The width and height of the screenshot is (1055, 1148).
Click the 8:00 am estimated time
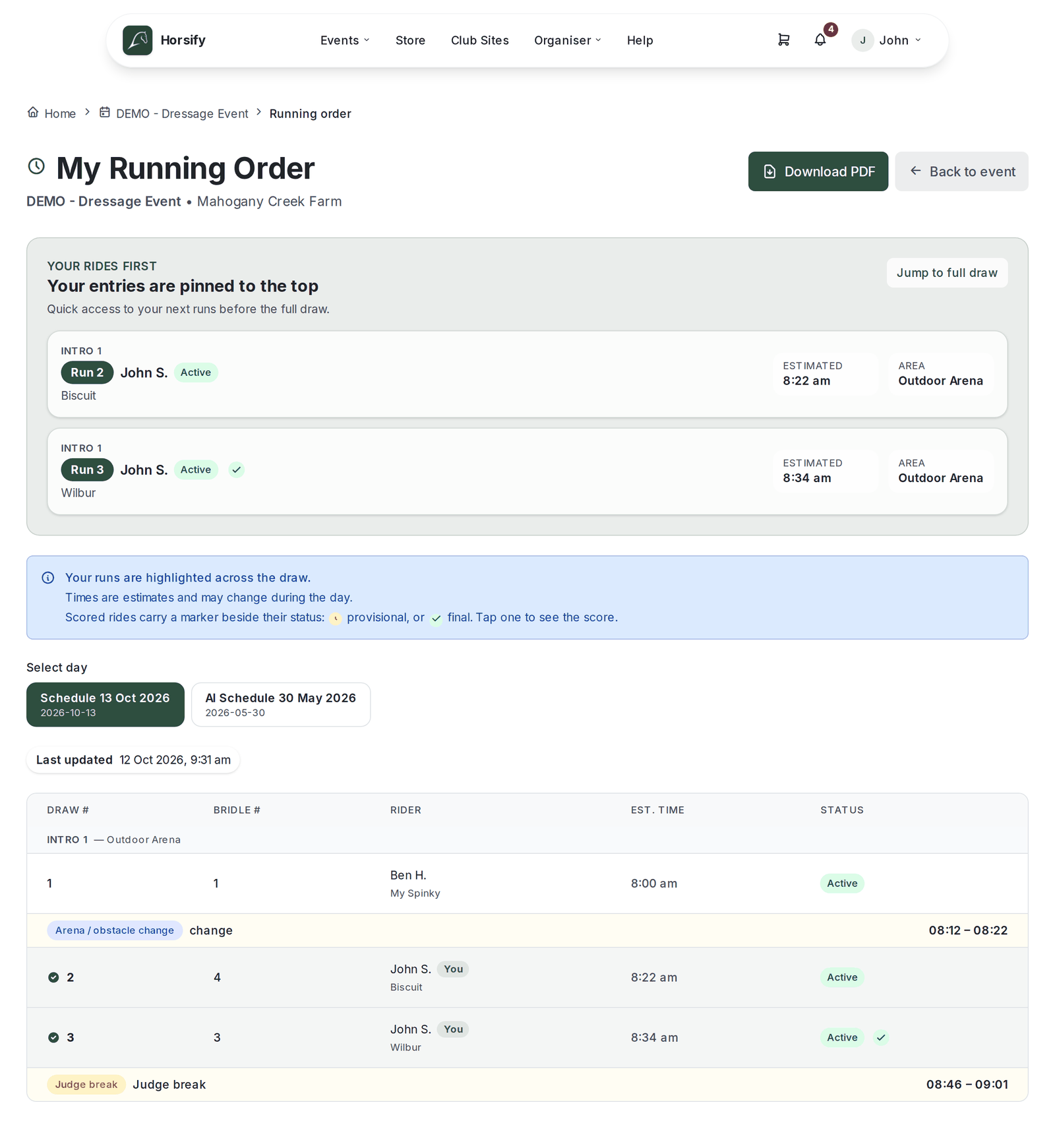(653, 883)
